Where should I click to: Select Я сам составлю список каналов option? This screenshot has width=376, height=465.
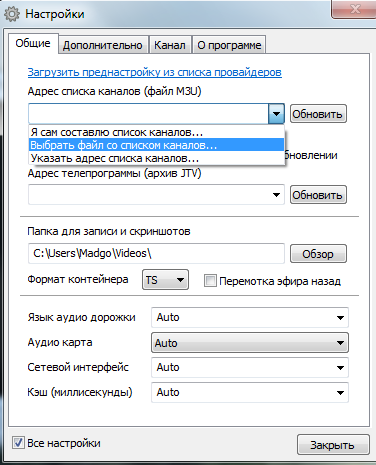click(x=156, y=132)
